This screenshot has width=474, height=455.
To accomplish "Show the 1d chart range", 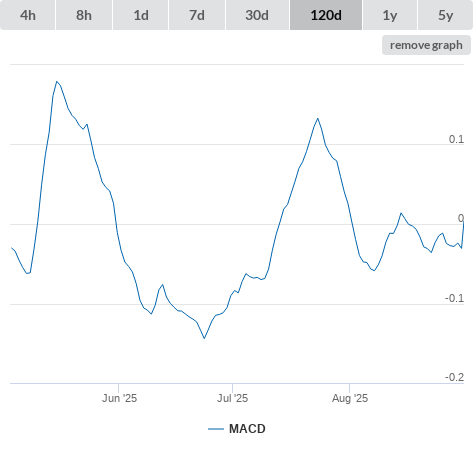I will [x=141, y=15].
